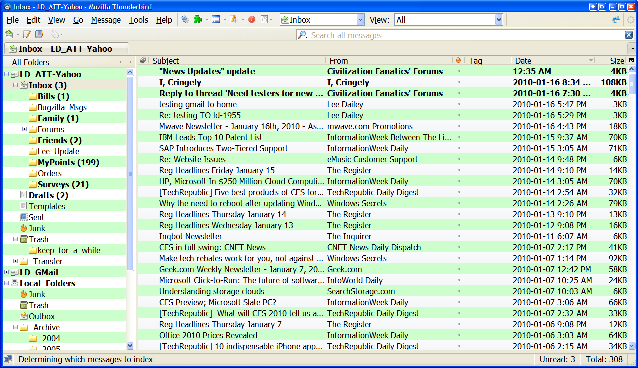The height and width of the screenshot is (368, 638).
Task: Open the Tools menu
Action: [x=139, y=20]
